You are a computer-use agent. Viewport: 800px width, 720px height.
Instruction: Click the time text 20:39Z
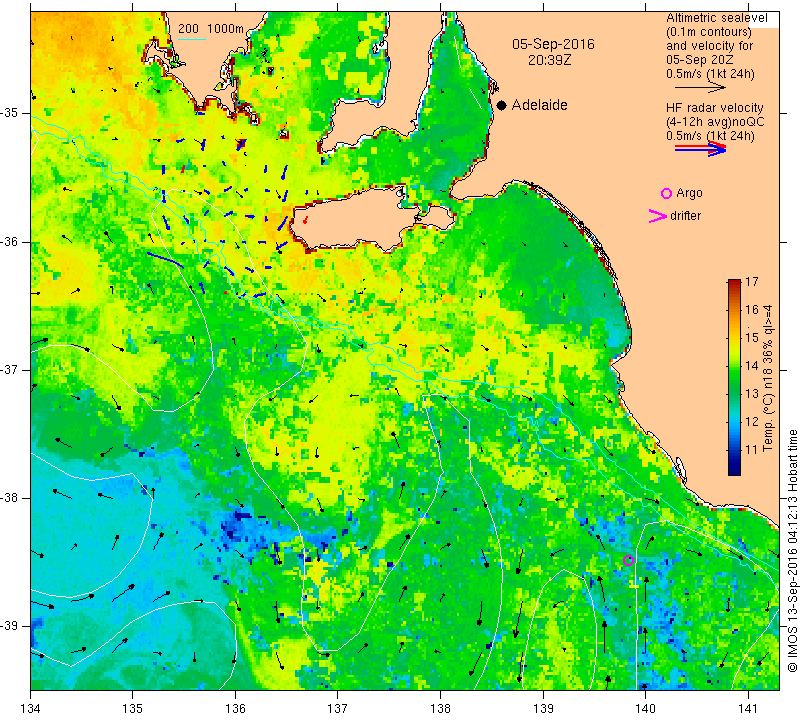[x=549, y=60]
